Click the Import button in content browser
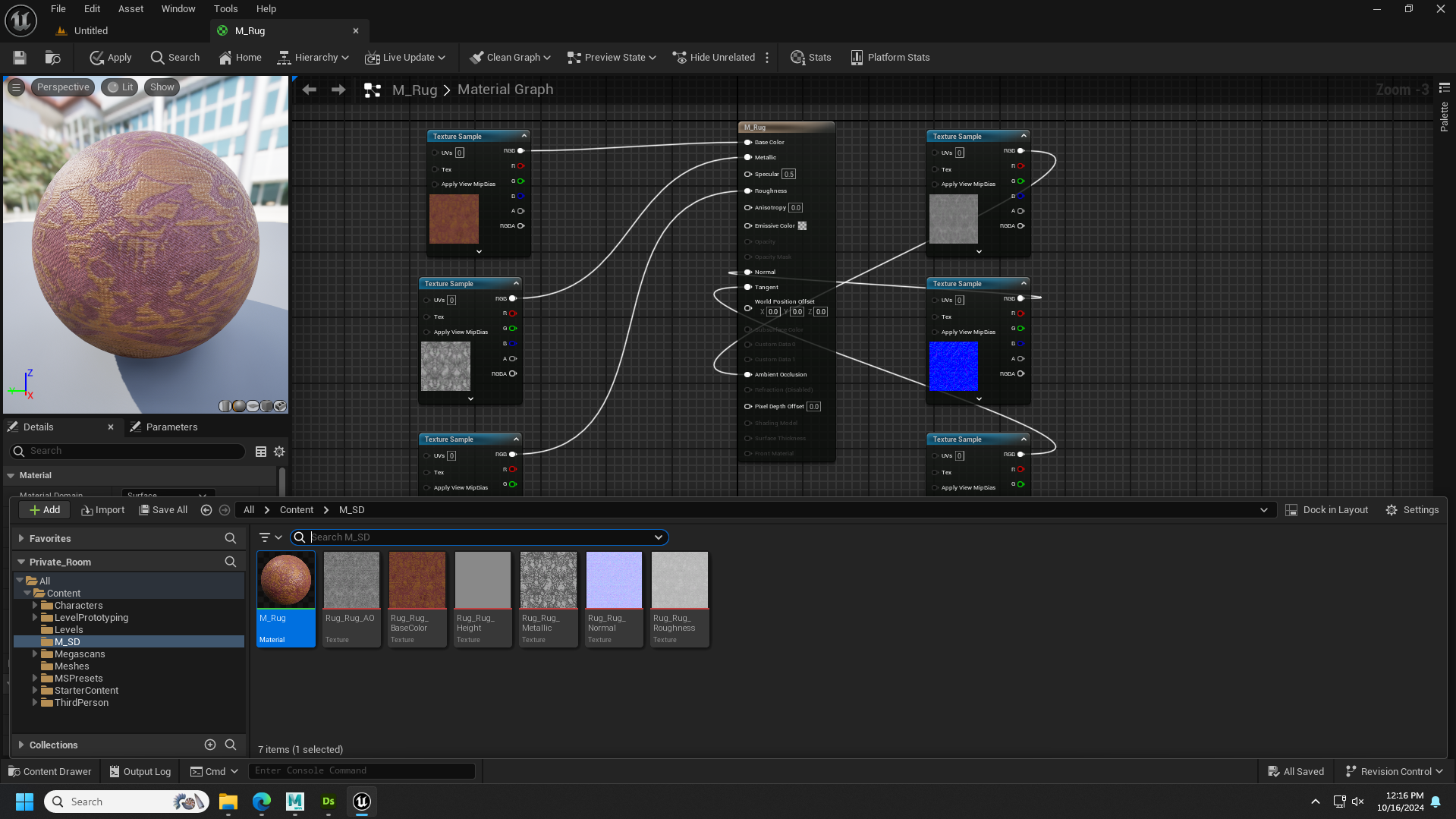The height and width of the screenshot is (819, 1456). pos(102,510)
